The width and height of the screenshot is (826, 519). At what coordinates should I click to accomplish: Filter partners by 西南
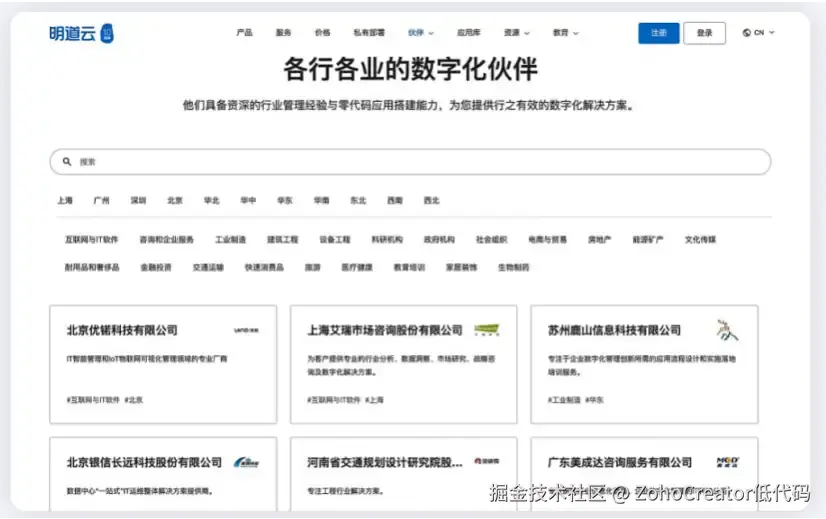[x=395, y=200]
